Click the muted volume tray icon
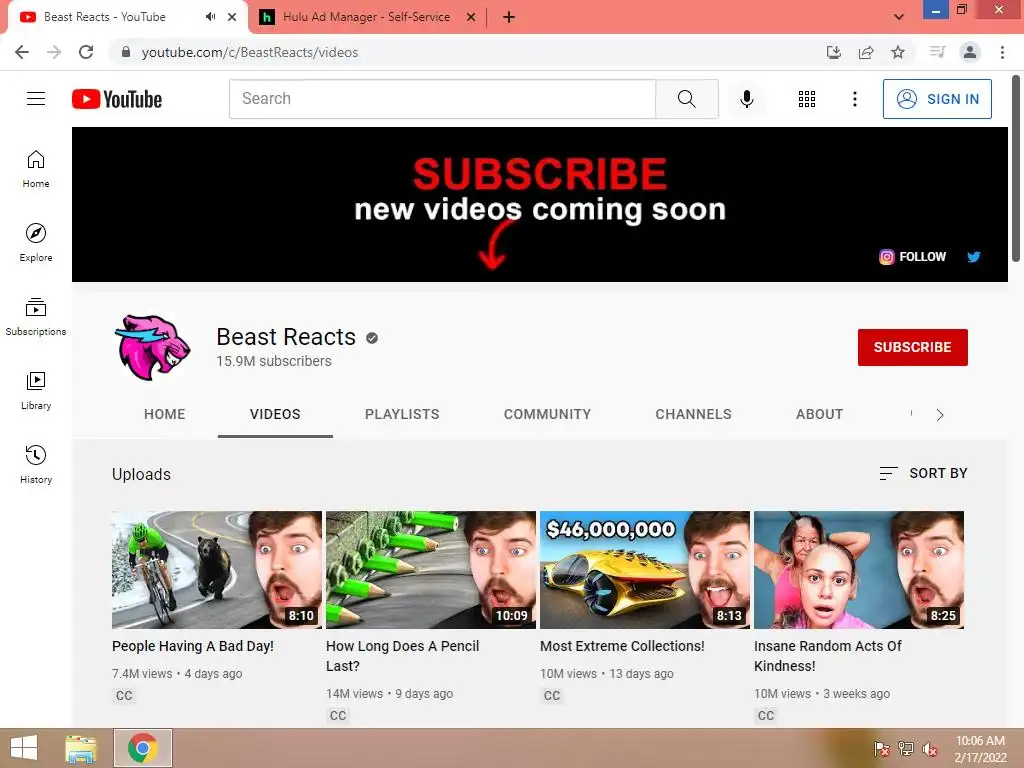This screenshot has height=768, width=1024. pos(929,749)
